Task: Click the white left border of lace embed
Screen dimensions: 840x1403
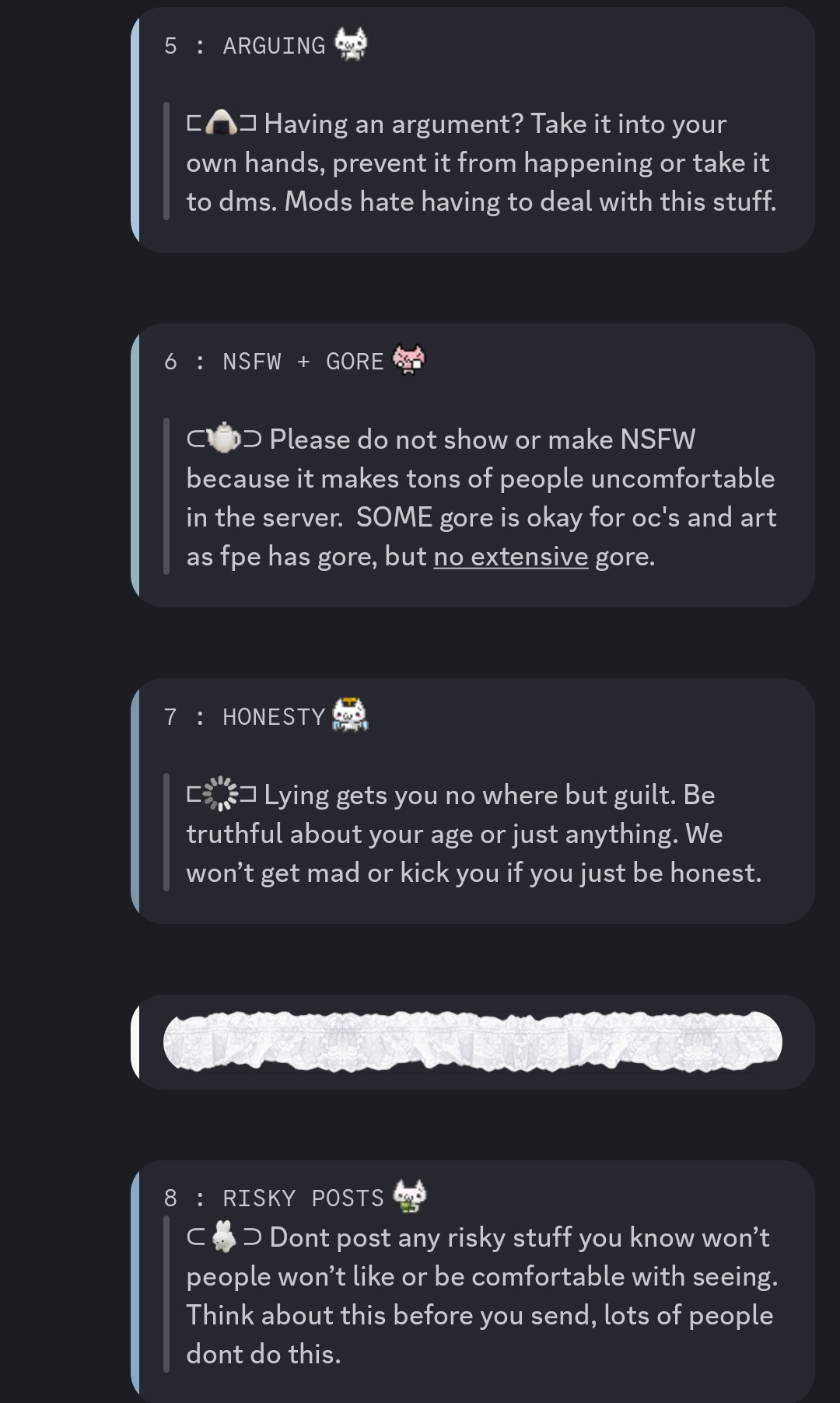Action: [135, 1042]
